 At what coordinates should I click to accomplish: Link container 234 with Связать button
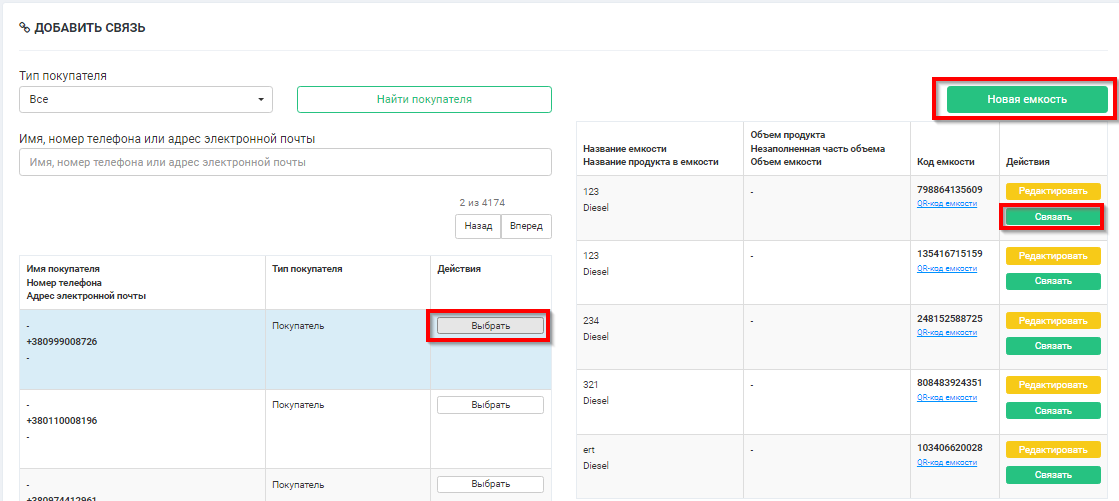1053,345
